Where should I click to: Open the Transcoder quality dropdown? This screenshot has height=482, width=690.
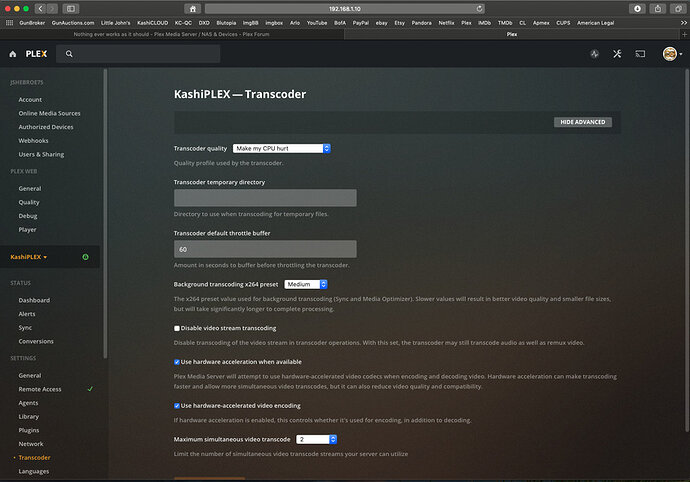pyautogui.click(x=282, y=148)
